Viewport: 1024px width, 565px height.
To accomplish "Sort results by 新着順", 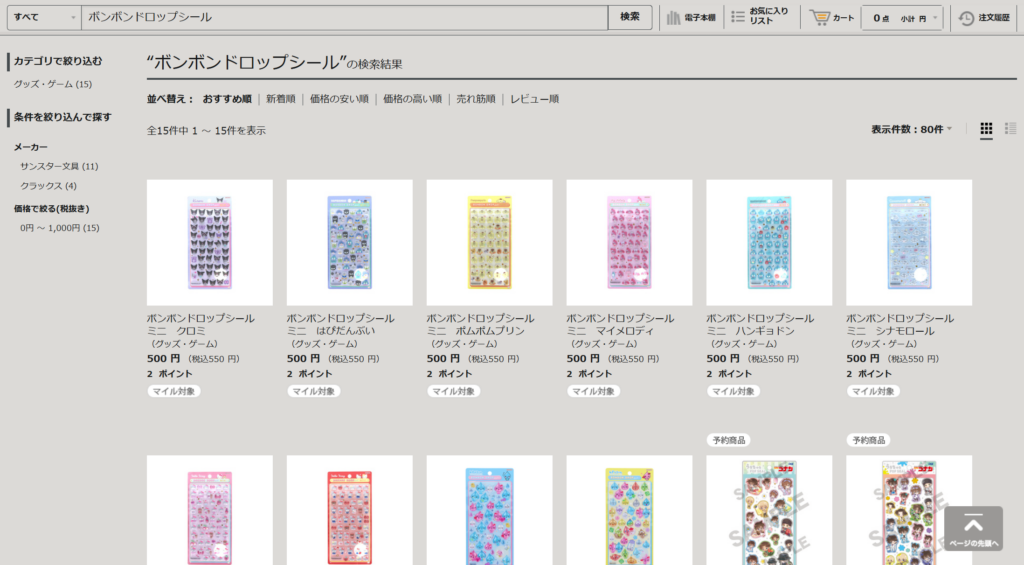I will pos(280,99).
